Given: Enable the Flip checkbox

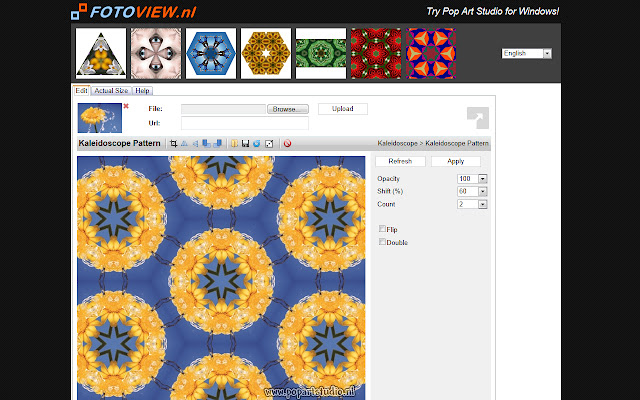Looking at the screenshot, I should click(x=382, y=229).
